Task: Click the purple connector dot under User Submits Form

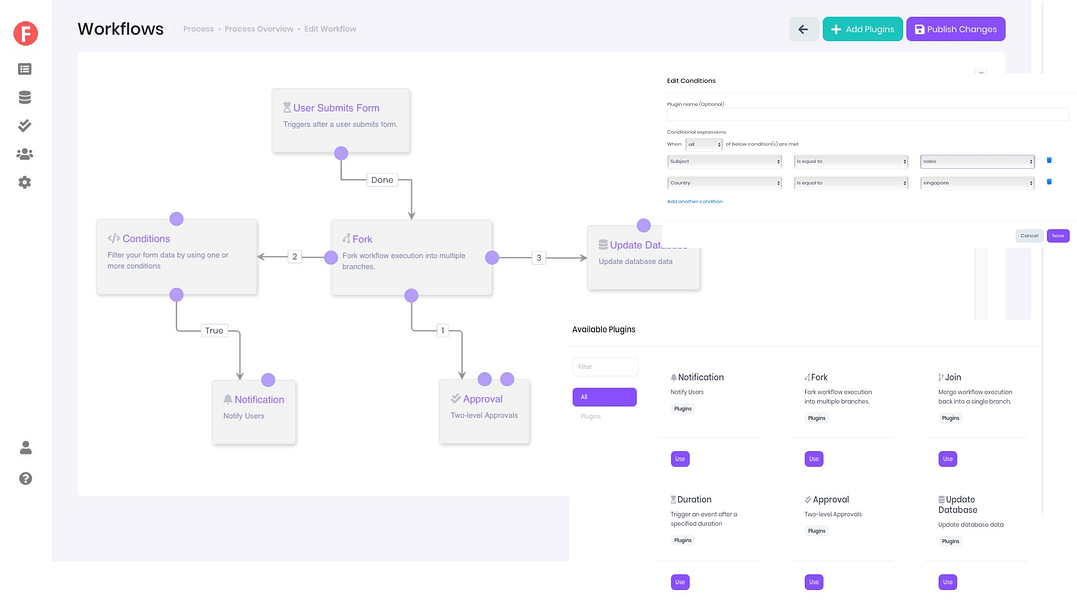Action: pyautogui.click(x=341, y=153)
